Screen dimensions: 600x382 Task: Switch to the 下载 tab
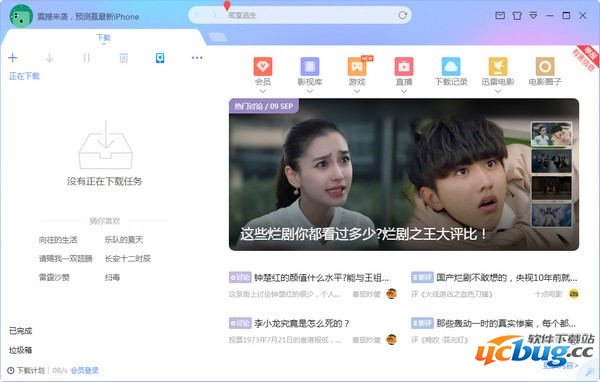click(103, 38)
